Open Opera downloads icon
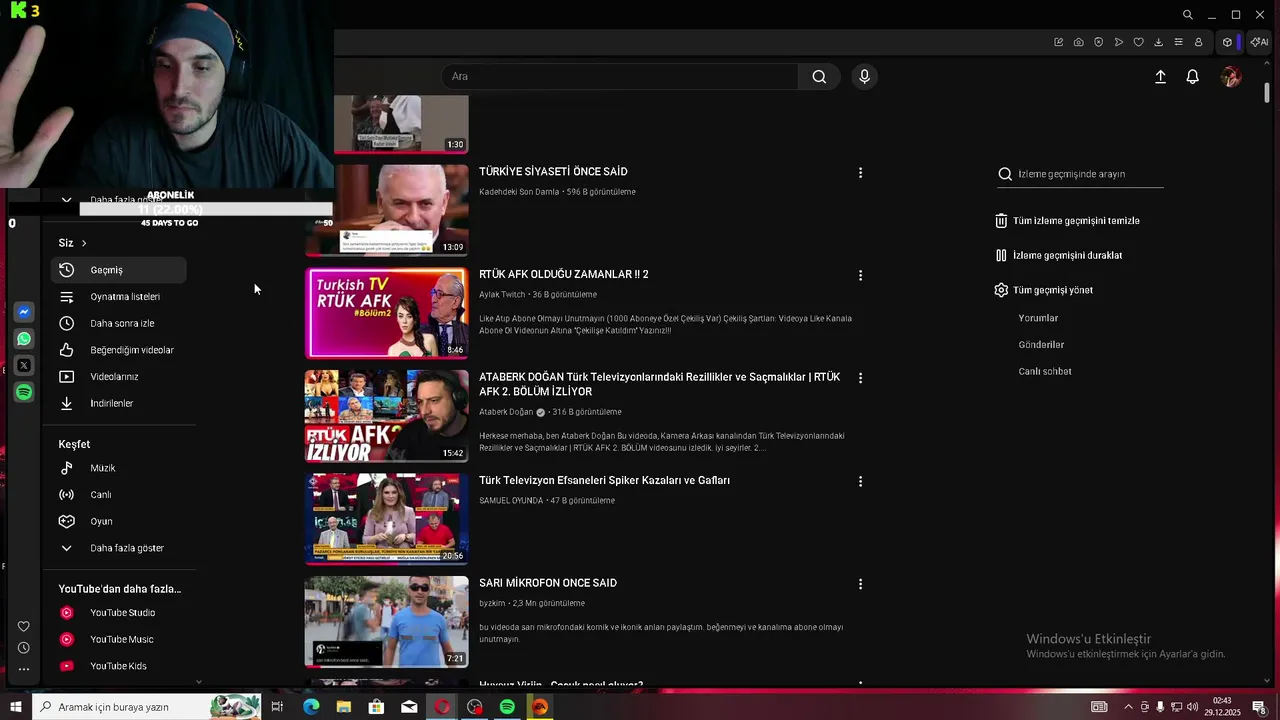This screenshot has width=1280, height=720. tap(1158, 42)
